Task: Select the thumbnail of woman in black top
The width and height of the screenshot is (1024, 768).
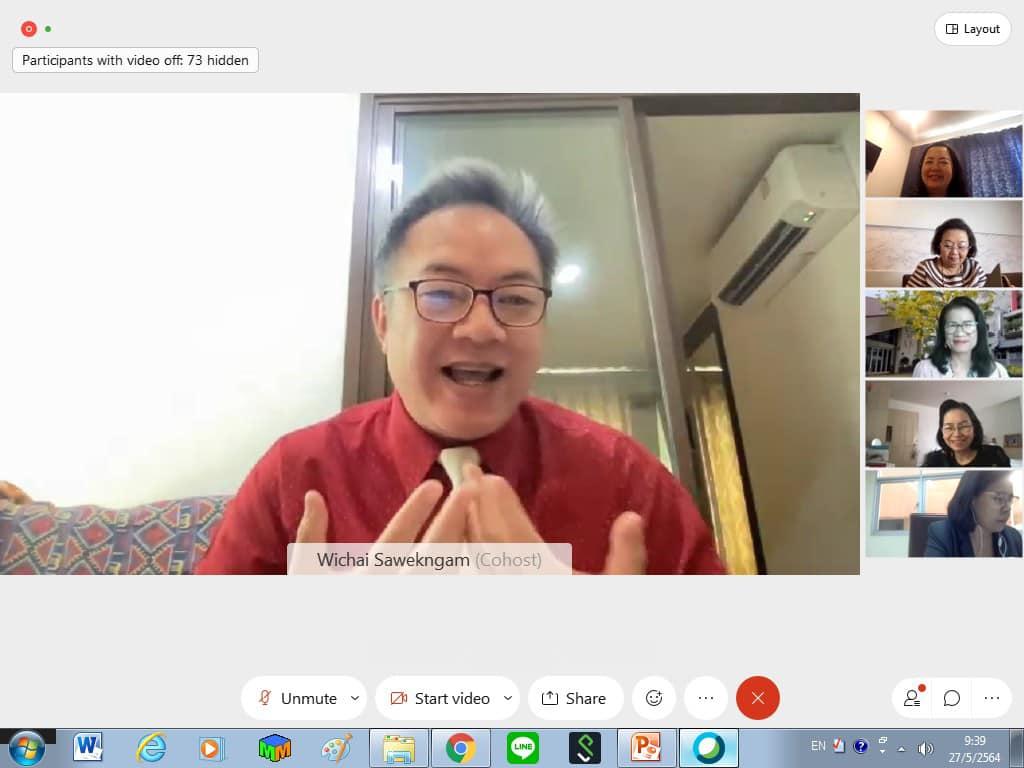Action: pyautogui.click(x=944, y=424)
